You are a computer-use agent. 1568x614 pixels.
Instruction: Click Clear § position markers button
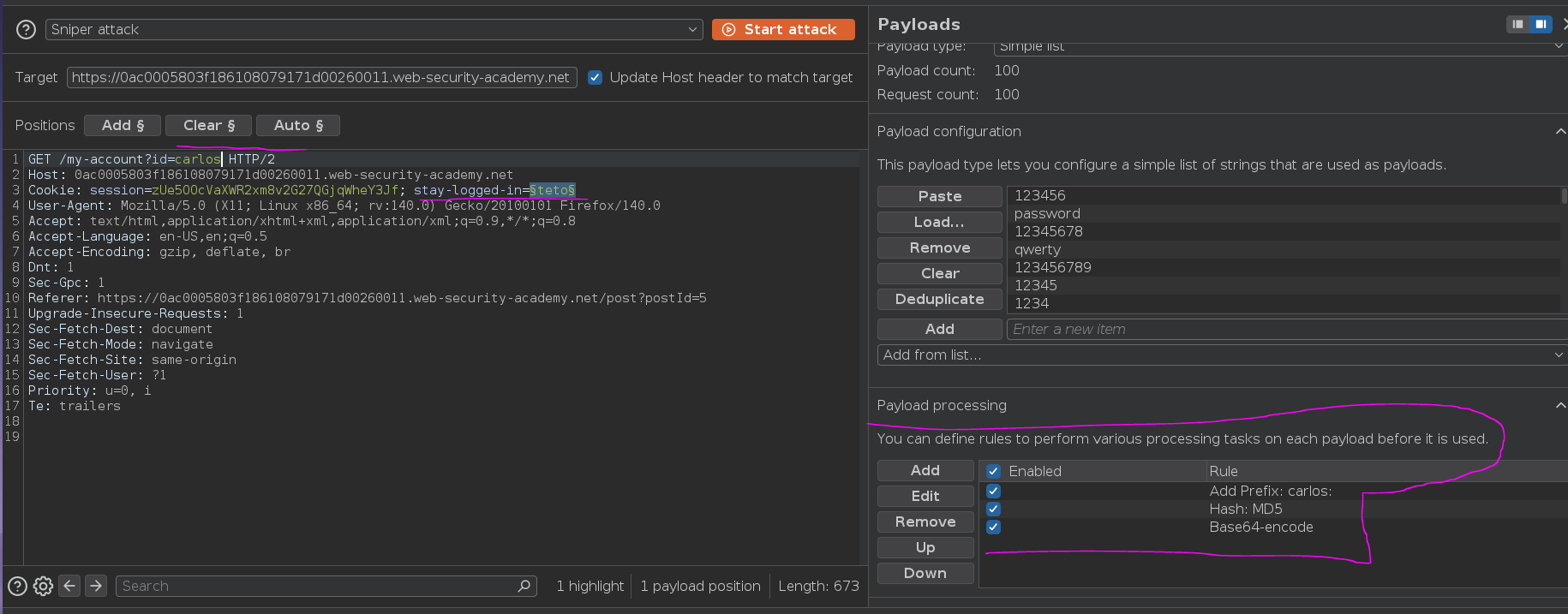[208, 125]
